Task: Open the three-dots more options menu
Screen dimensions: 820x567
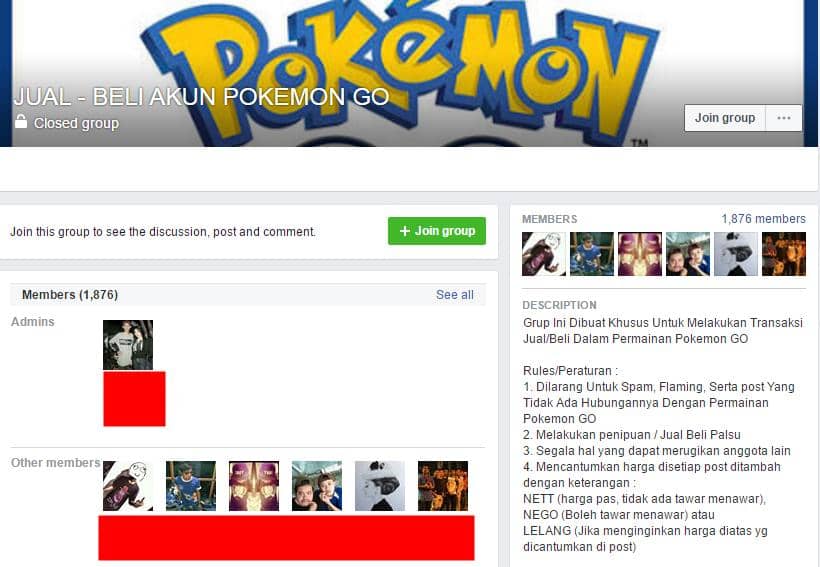Action: [784, 118]
